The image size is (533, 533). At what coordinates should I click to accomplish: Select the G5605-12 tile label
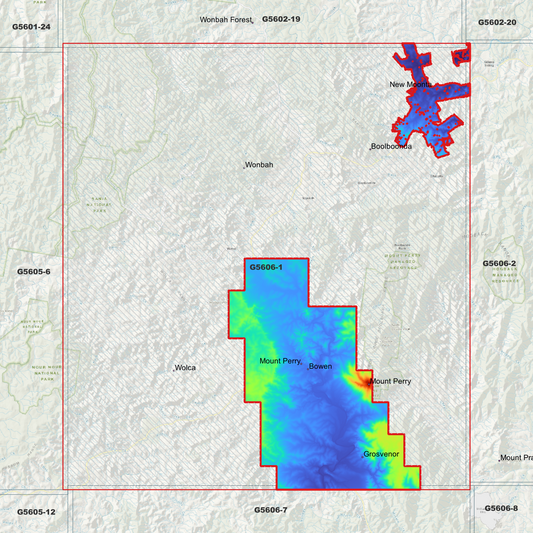click(36, 512)
